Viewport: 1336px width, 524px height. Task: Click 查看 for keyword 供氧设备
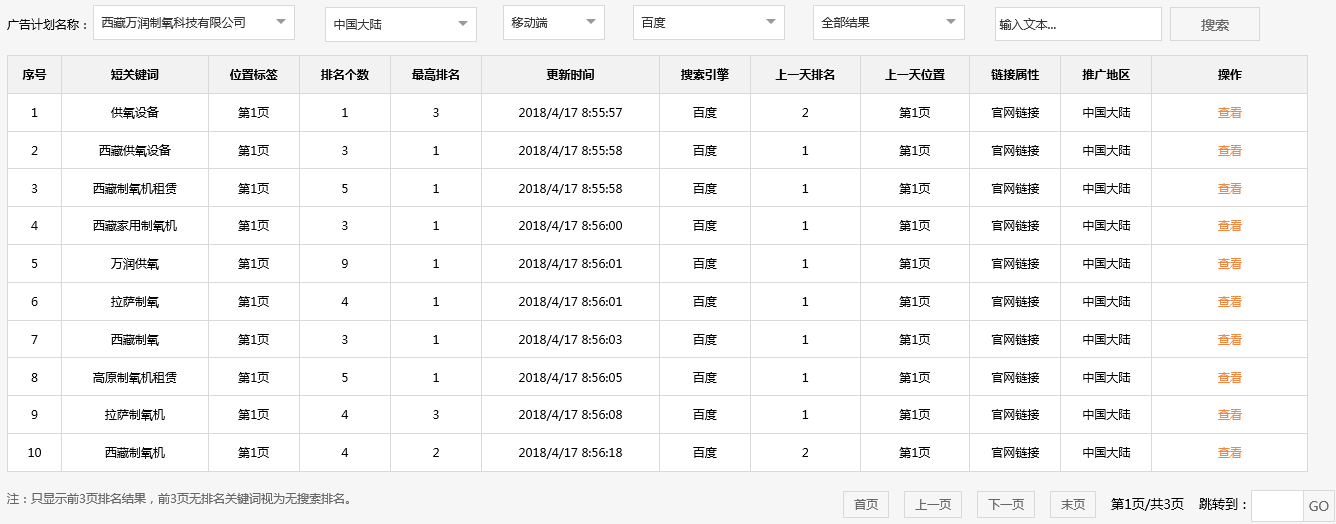coord(1229,113)
